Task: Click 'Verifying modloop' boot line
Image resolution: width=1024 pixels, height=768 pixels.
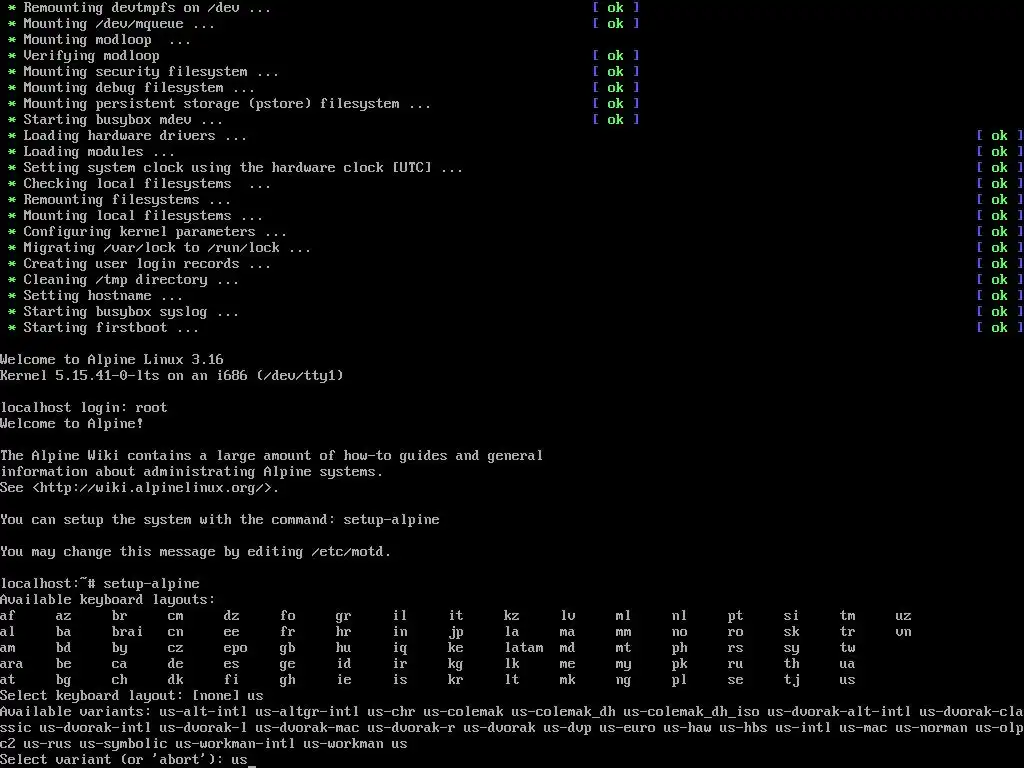Action: [91, 56]
